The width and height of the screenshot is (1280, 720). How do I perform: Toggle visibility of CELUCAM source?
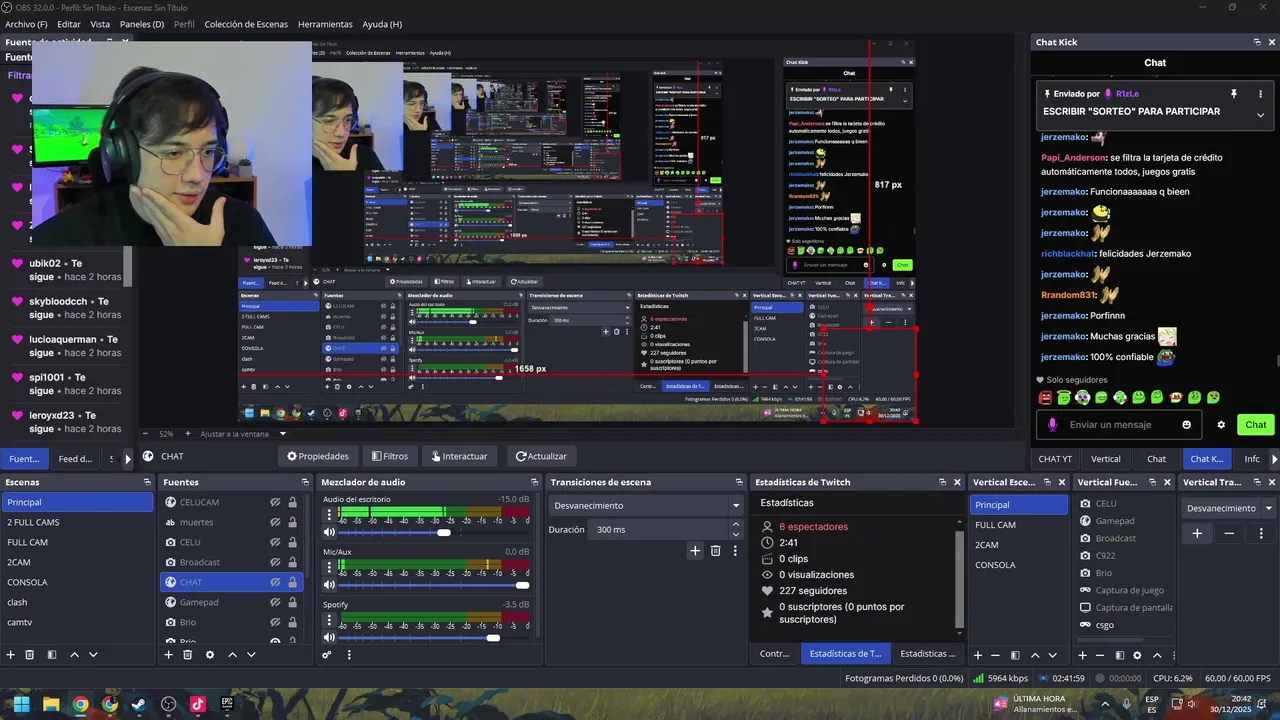(x=274, y=502)
